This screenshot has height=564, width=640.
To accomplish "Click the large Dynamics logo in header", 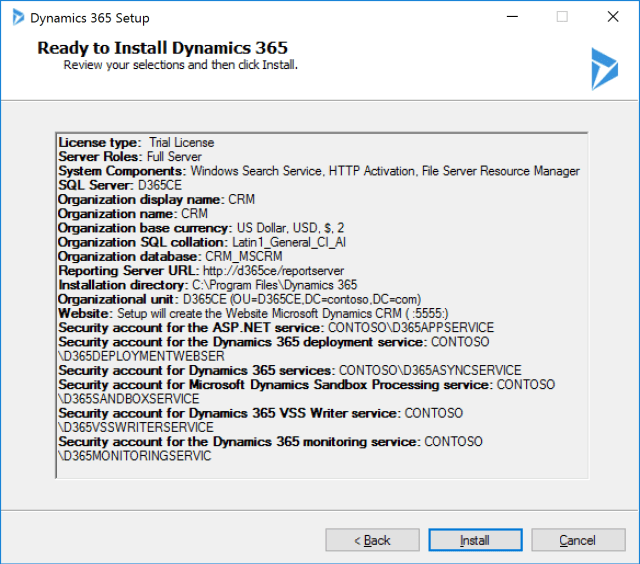I will [x=604, y=69].
